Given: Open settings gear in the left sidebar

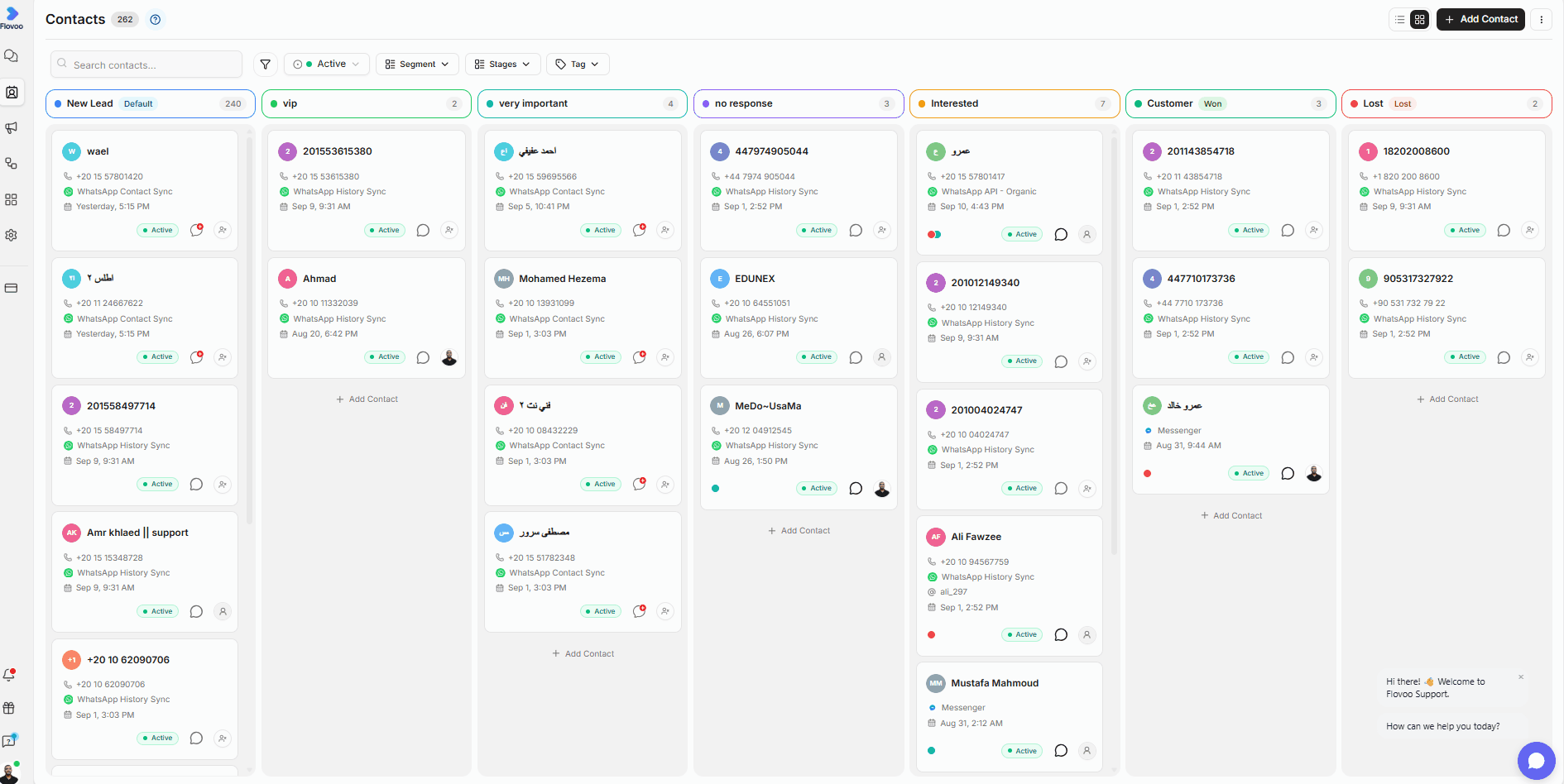Looking at the screenshot, I should click(x=12, y=235).
